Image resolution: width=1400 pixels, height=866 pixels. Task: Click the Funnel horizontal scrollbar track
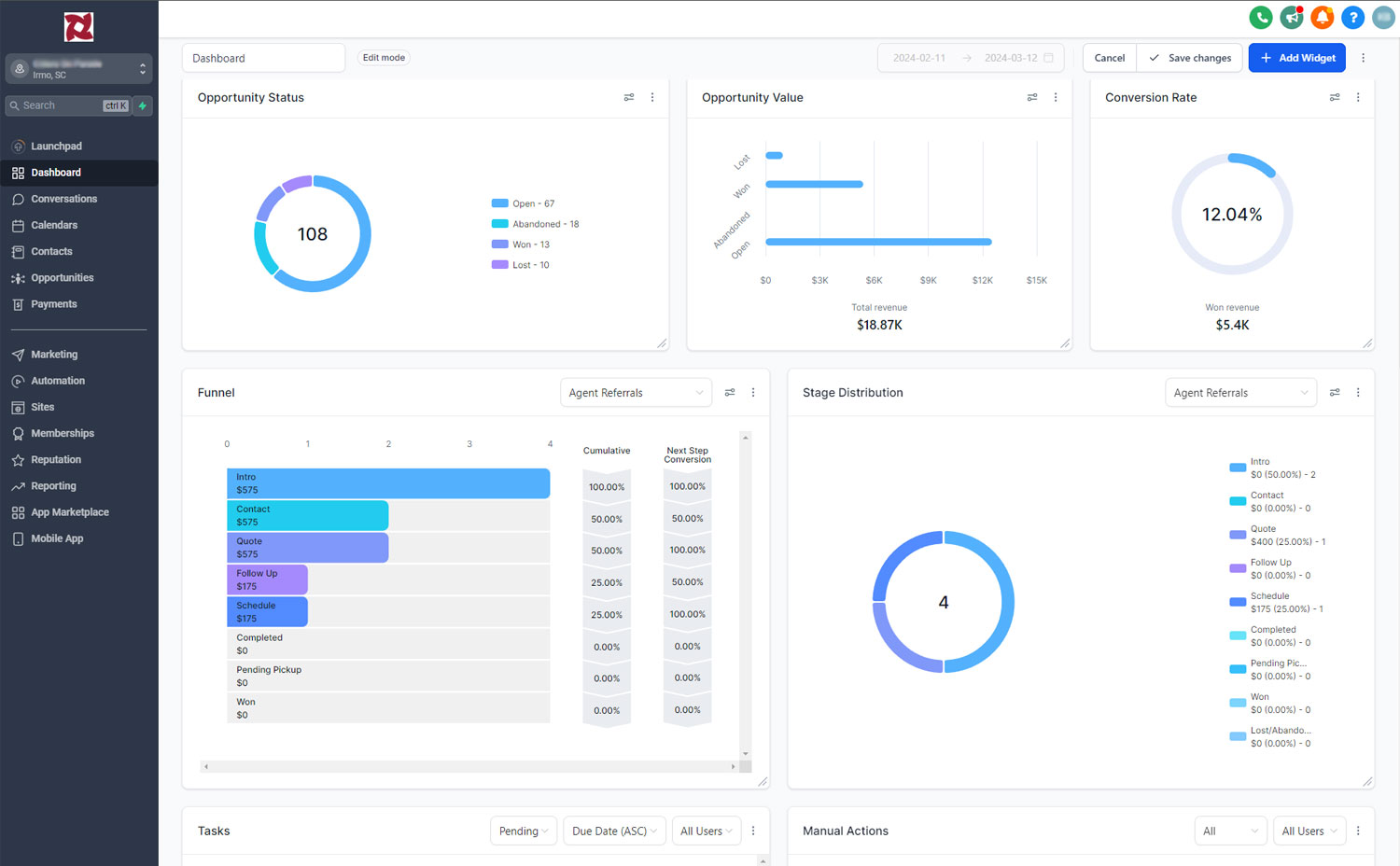coord(469,766)
